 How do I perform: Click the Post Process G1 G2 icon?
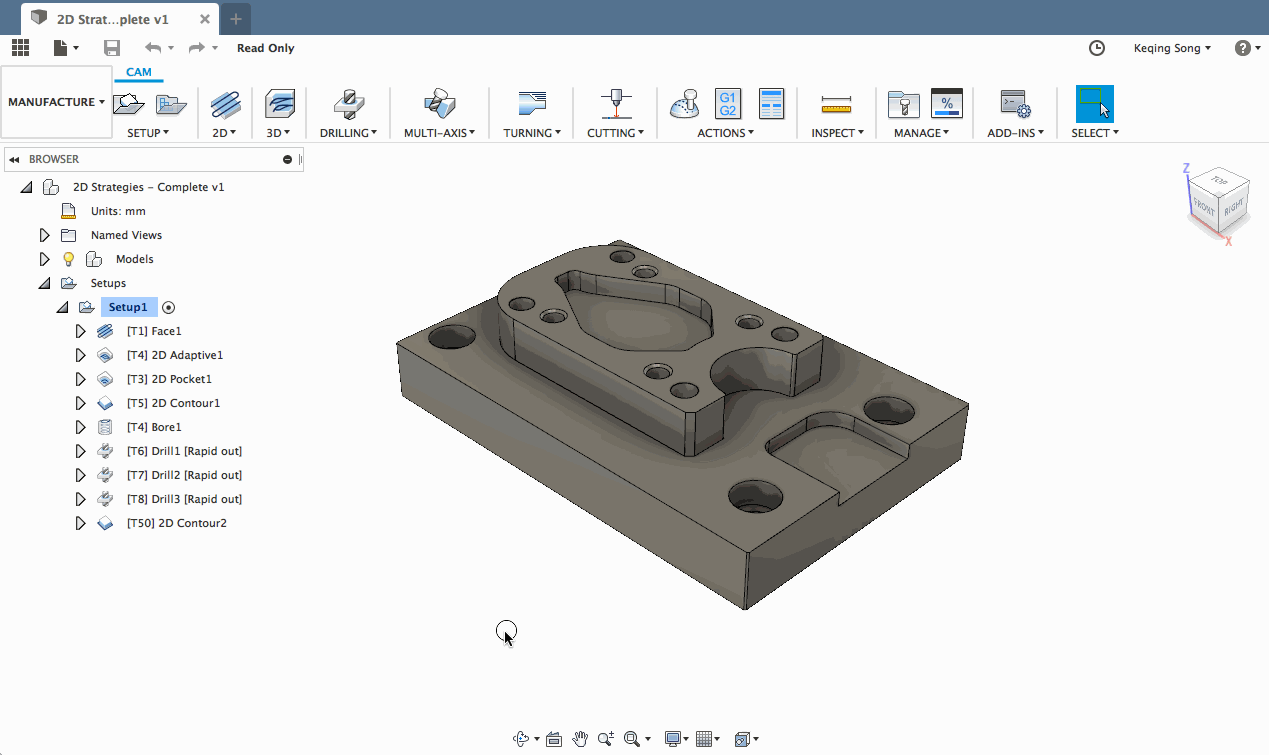click(x=728, y=103)
